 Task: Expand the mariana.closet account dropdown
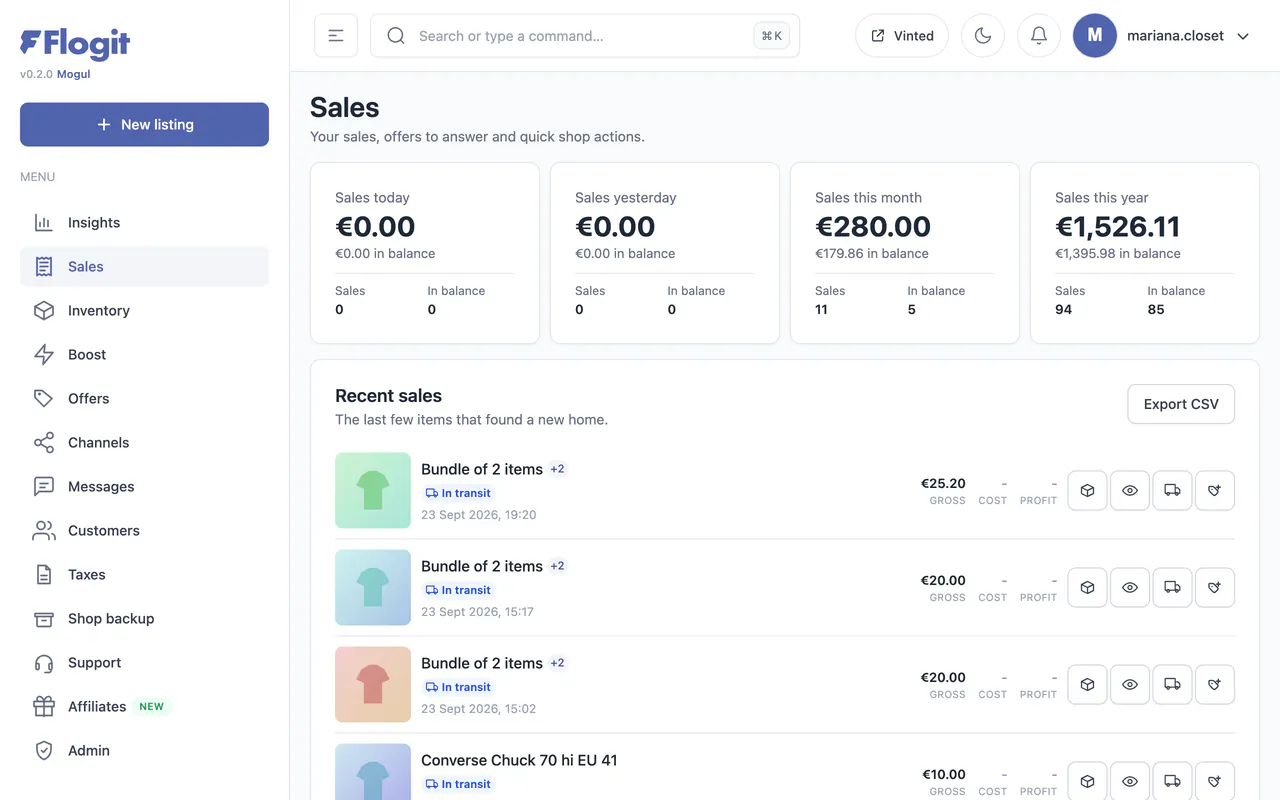click(x=1243, y=36)
